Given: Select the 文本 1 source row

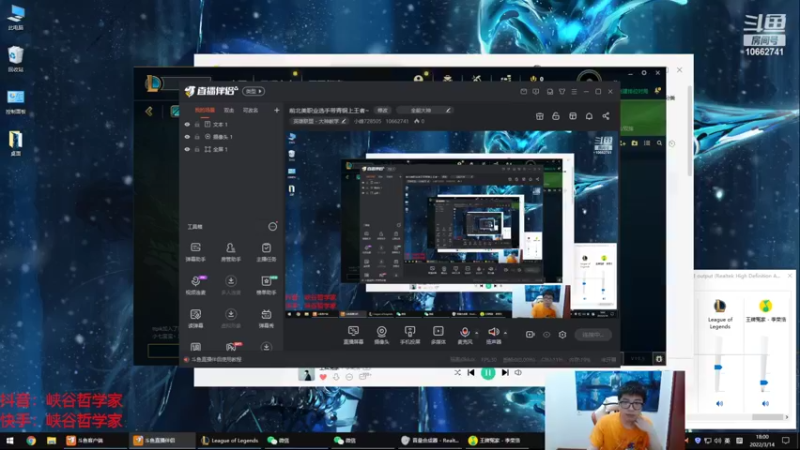Looking at the screenshot, I should click(x=231, y=124).
